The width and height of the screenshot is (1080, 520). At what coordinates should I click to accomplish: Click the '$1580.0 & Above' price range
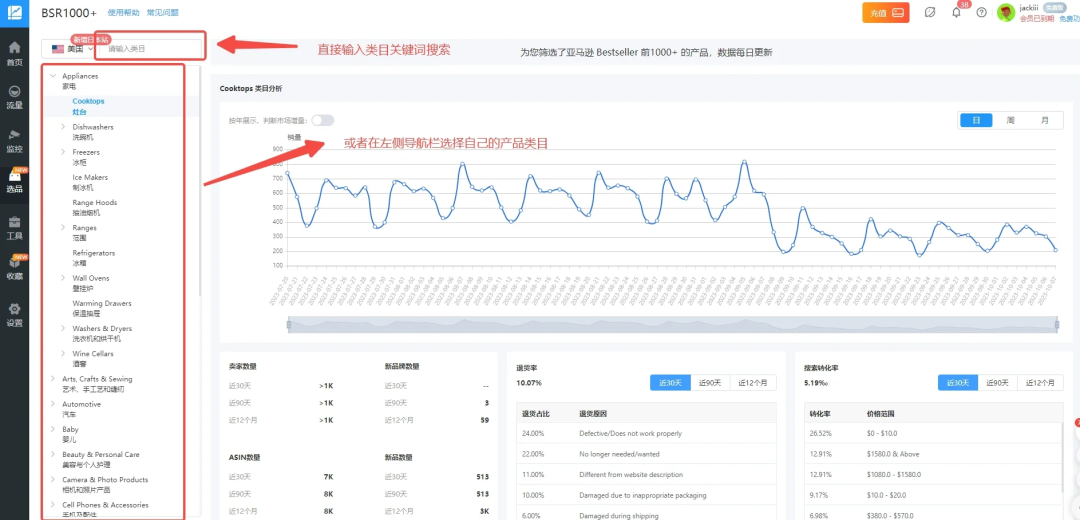(x=894, y=454)
